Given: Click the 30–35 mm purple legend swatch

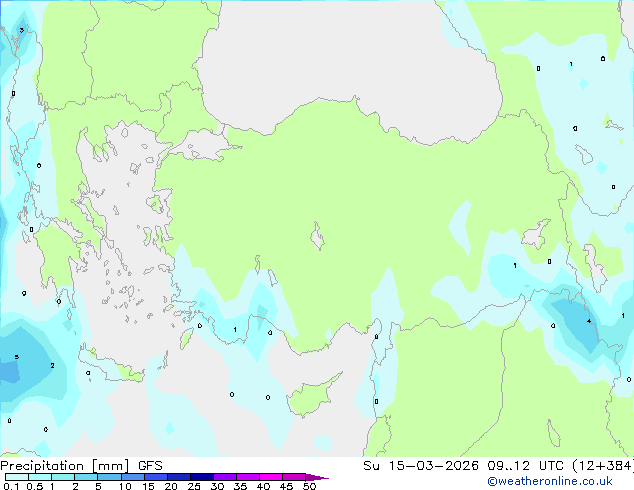Looking at the screenshot, I should tap(224, 477).
